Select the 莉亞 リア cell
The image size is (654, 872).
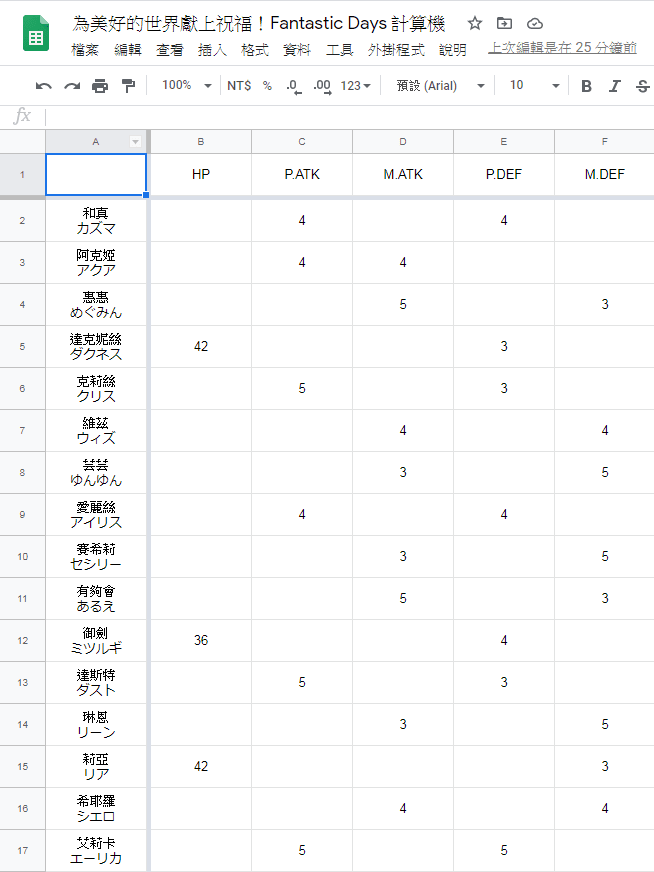(x=96, y=766)
